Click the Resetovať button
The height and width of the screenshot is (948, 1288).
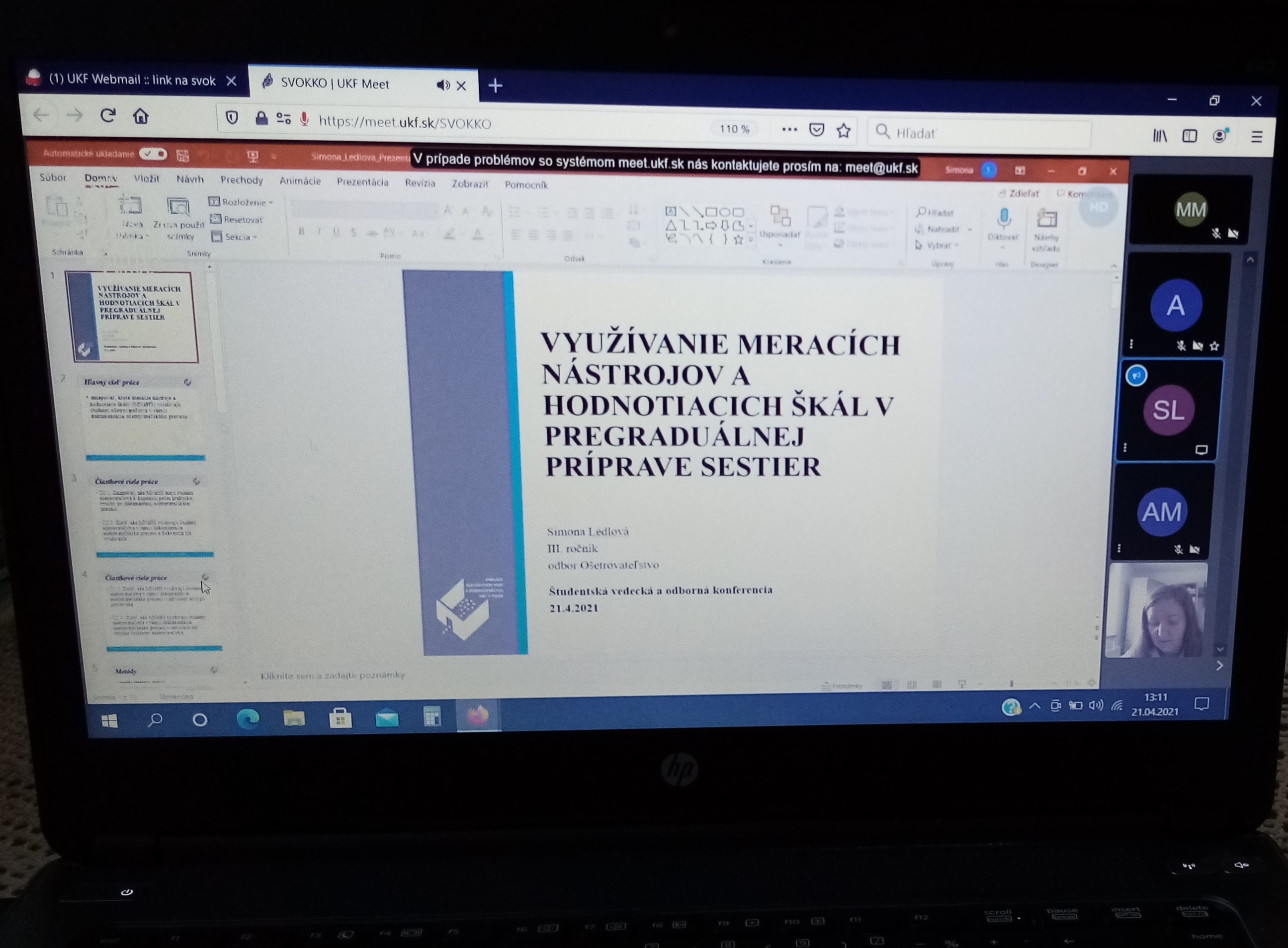[236, 219]
